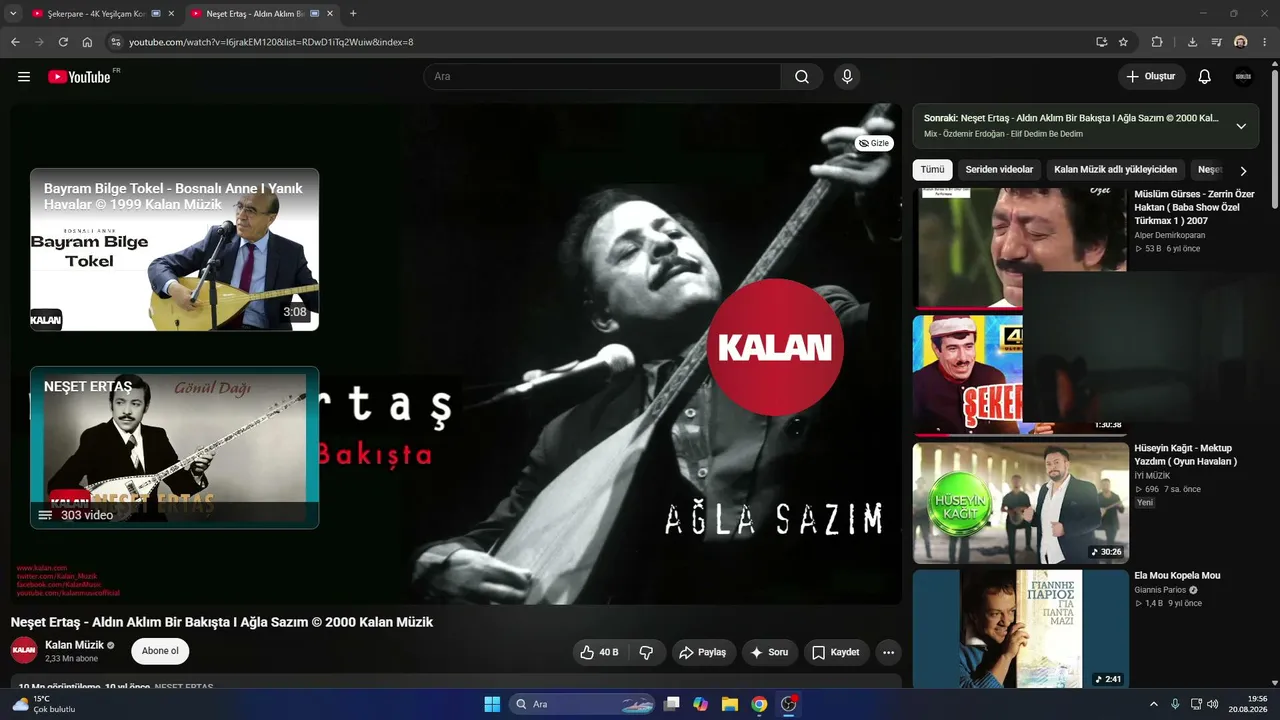Focus the YouTube search field
Image resolution: width=1280 pixels, height=720 pixels.
(602, 77)
